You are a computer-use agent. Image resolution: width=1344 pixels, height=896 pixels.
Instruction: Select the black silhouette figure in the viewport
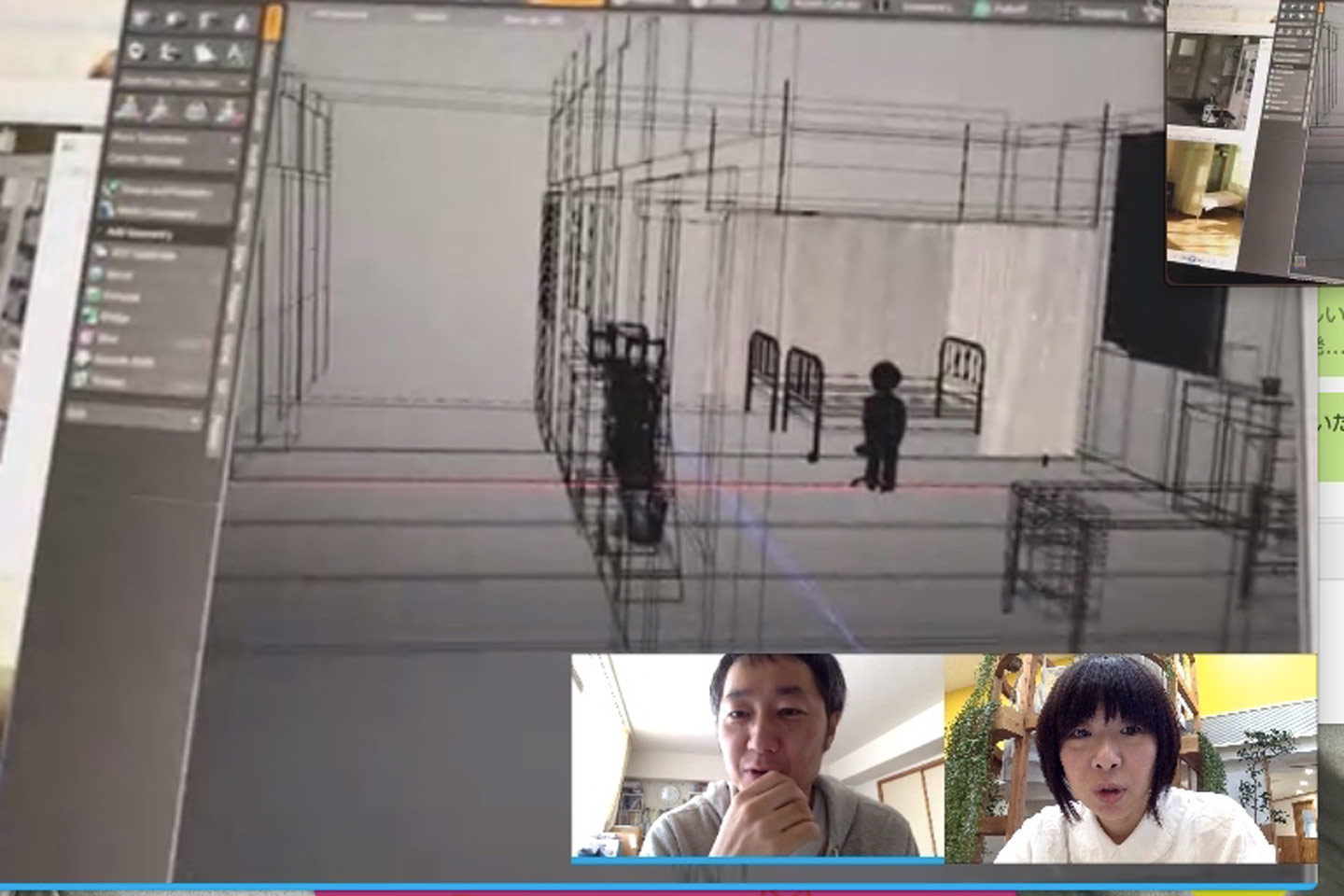(882, 426)
